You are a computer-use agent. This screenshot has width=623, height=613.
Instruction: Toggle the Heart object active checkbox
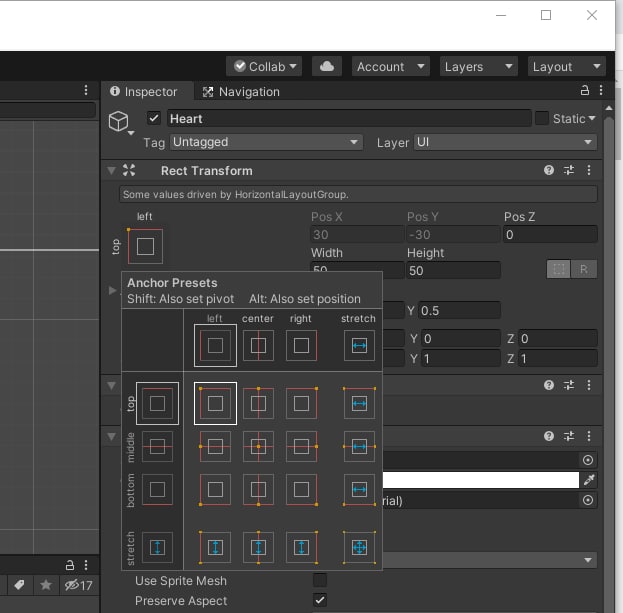point(154,118)
